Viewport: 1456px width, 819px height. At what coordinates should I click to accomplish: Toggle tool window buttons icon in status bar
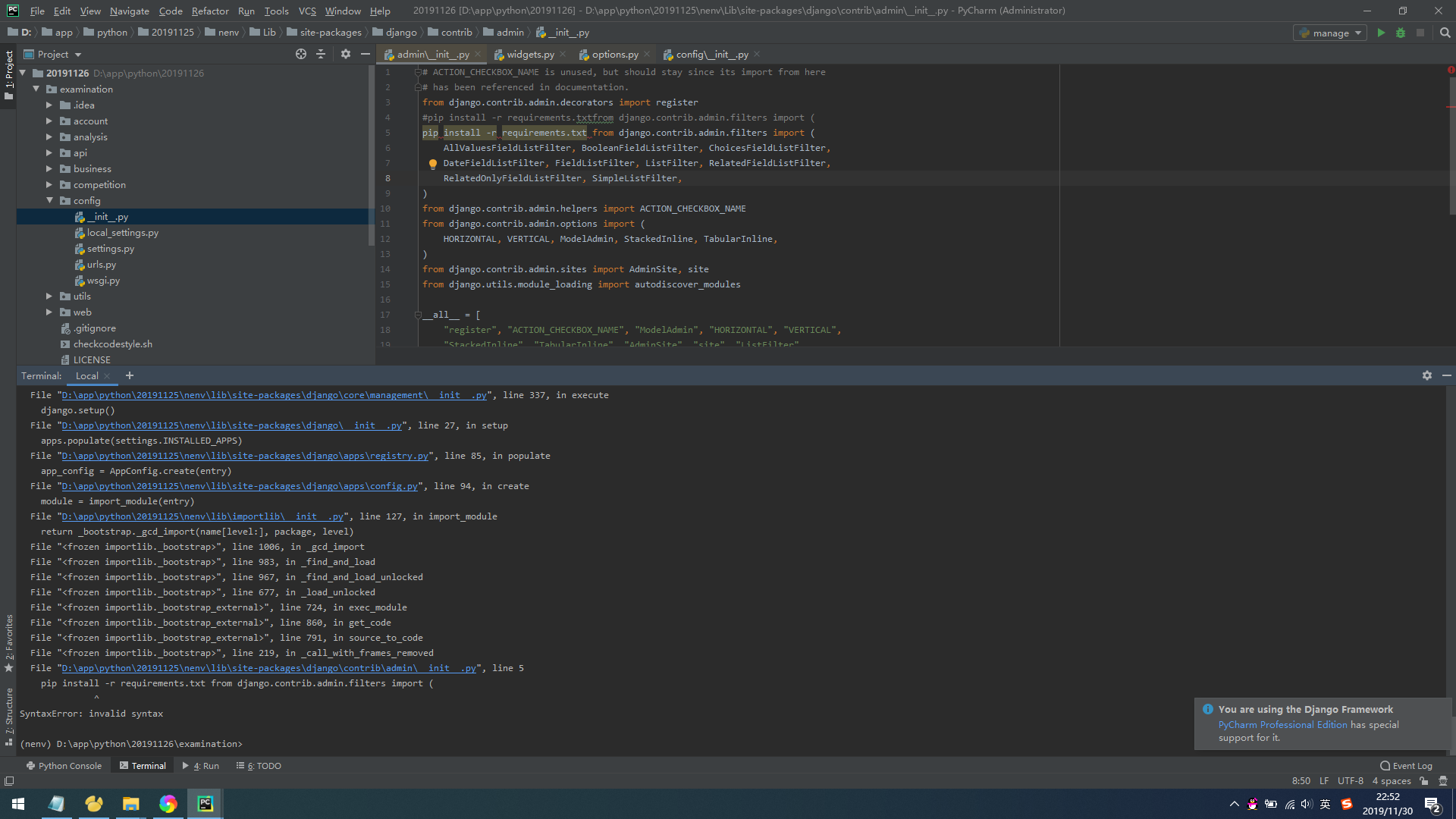9,780
